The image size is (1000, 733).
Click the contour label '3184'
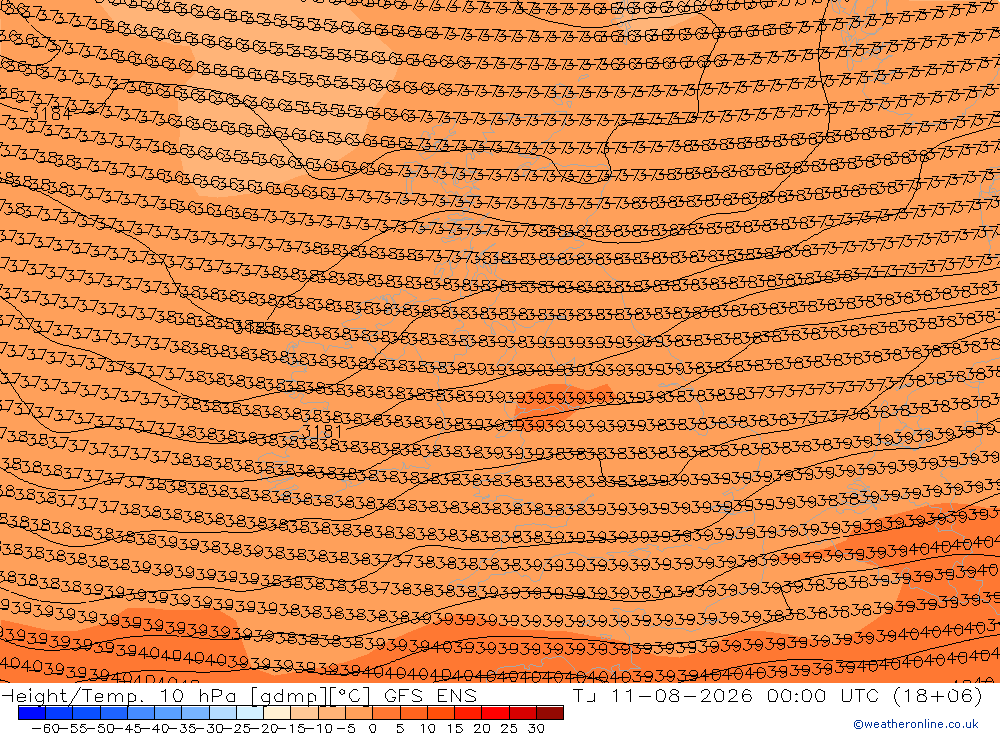pos(51,114)
